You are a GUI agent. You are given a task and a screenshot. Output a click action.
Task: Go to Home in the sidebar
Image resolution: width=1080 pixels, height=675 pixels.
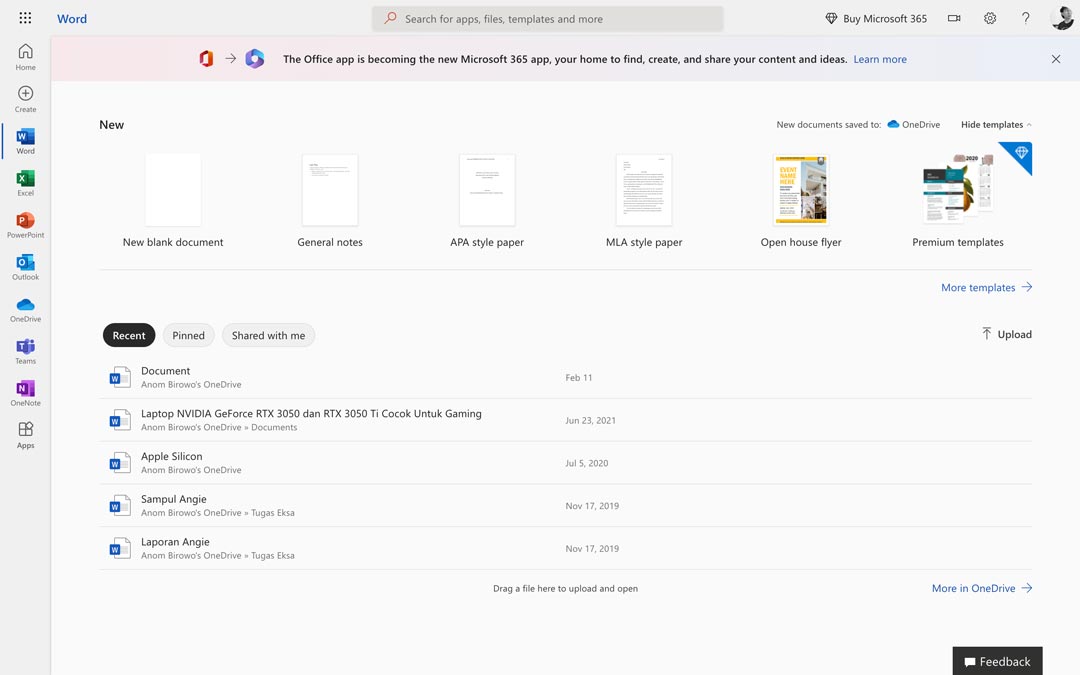[x=25, y=56]
